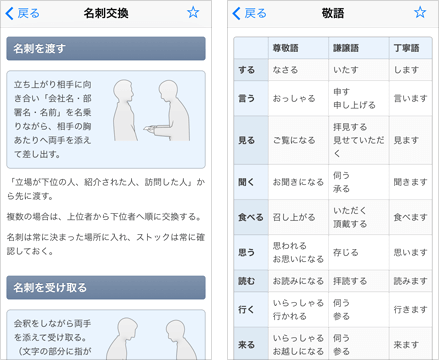Click the いたす cell
This screenshot has height=360, width=439.
(359, 70)
